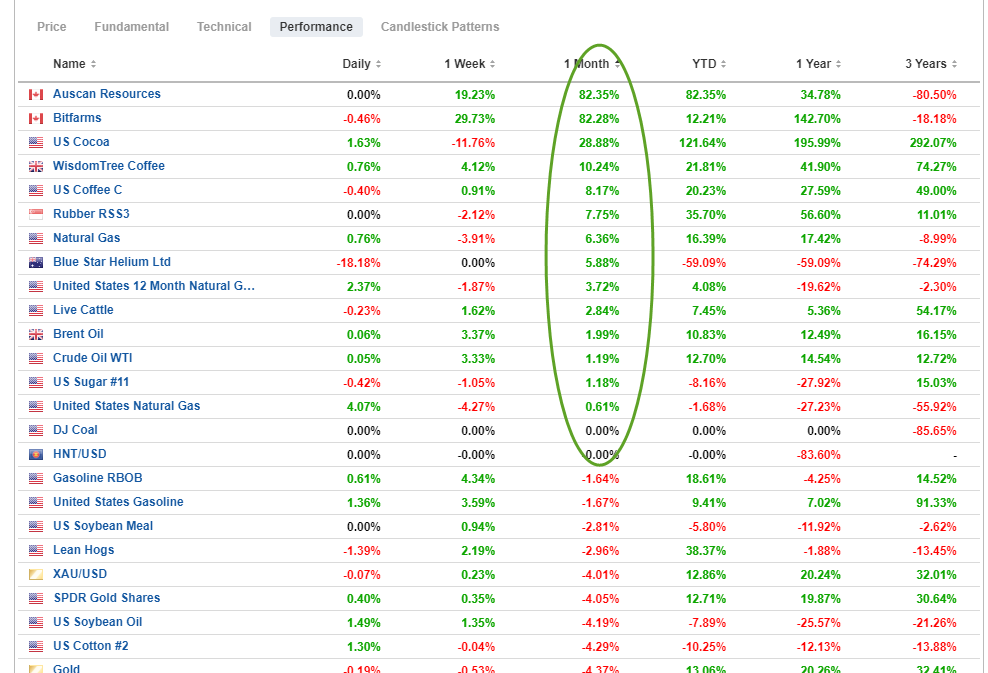This screenshot has width=988, height=673.
Task: Open the Lean Hogs link
Action: (x=84, y=549)
